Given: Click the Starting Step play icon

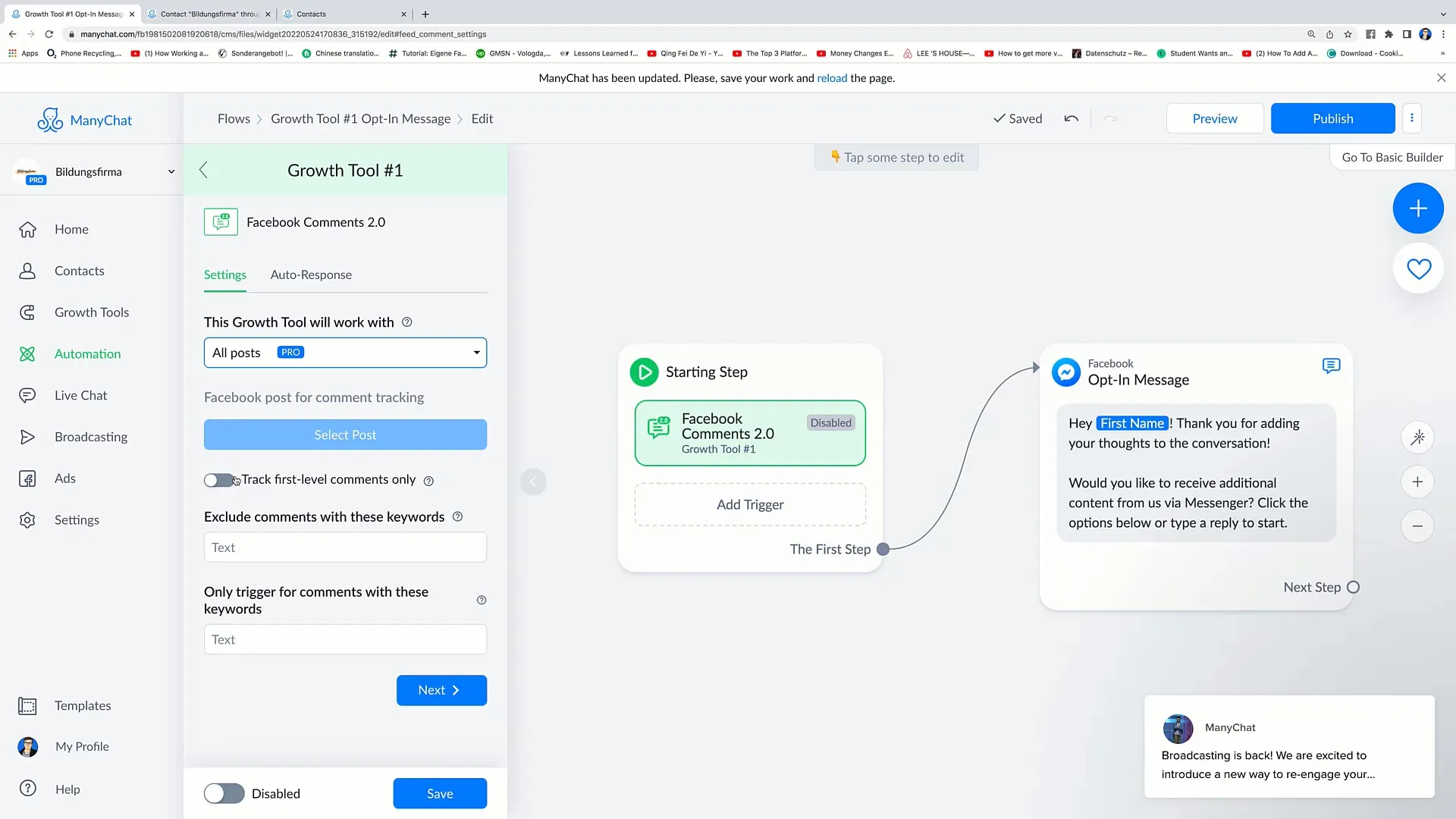Looking at the screenshot, I should (644, 371).
